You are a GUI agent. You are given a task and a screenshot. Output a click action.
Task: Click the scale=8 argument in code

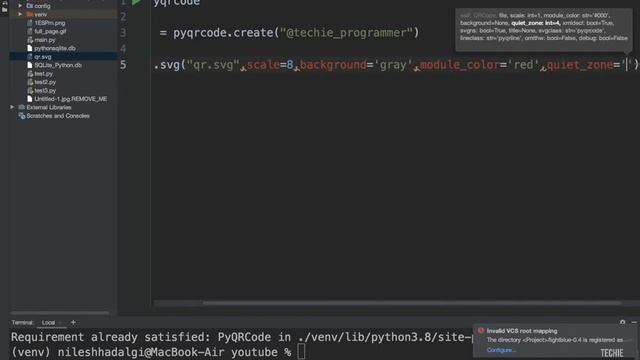(270, 65)
